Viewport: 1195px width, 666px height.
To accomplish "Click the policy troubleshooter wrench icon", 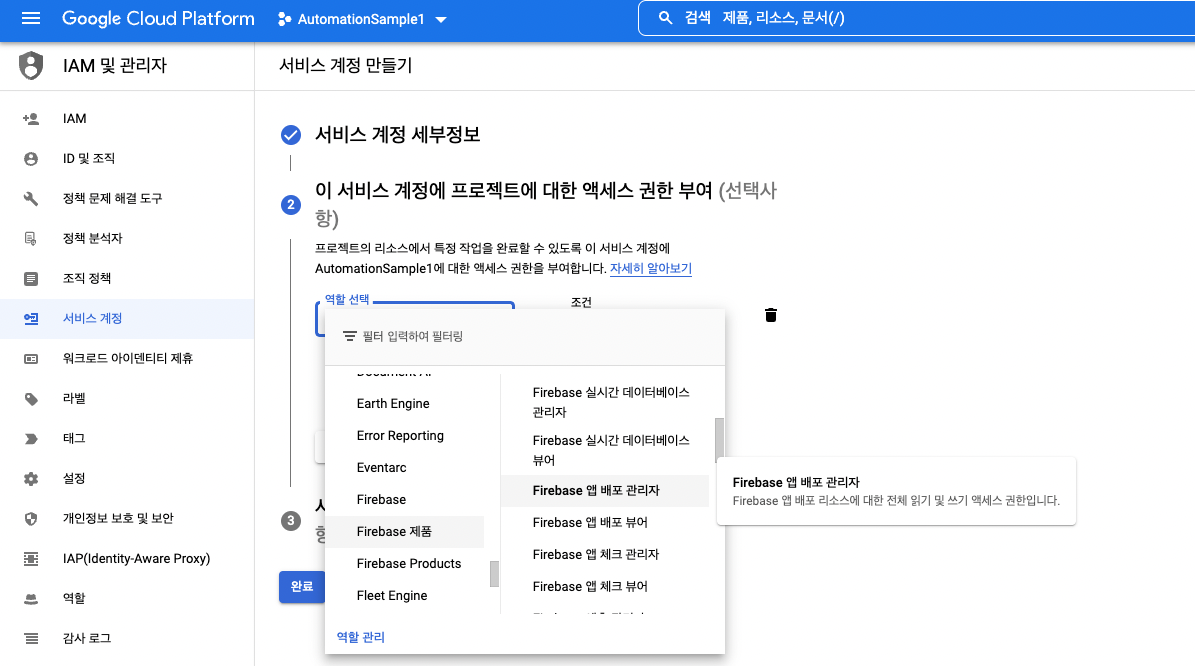I will click(30, 199).
